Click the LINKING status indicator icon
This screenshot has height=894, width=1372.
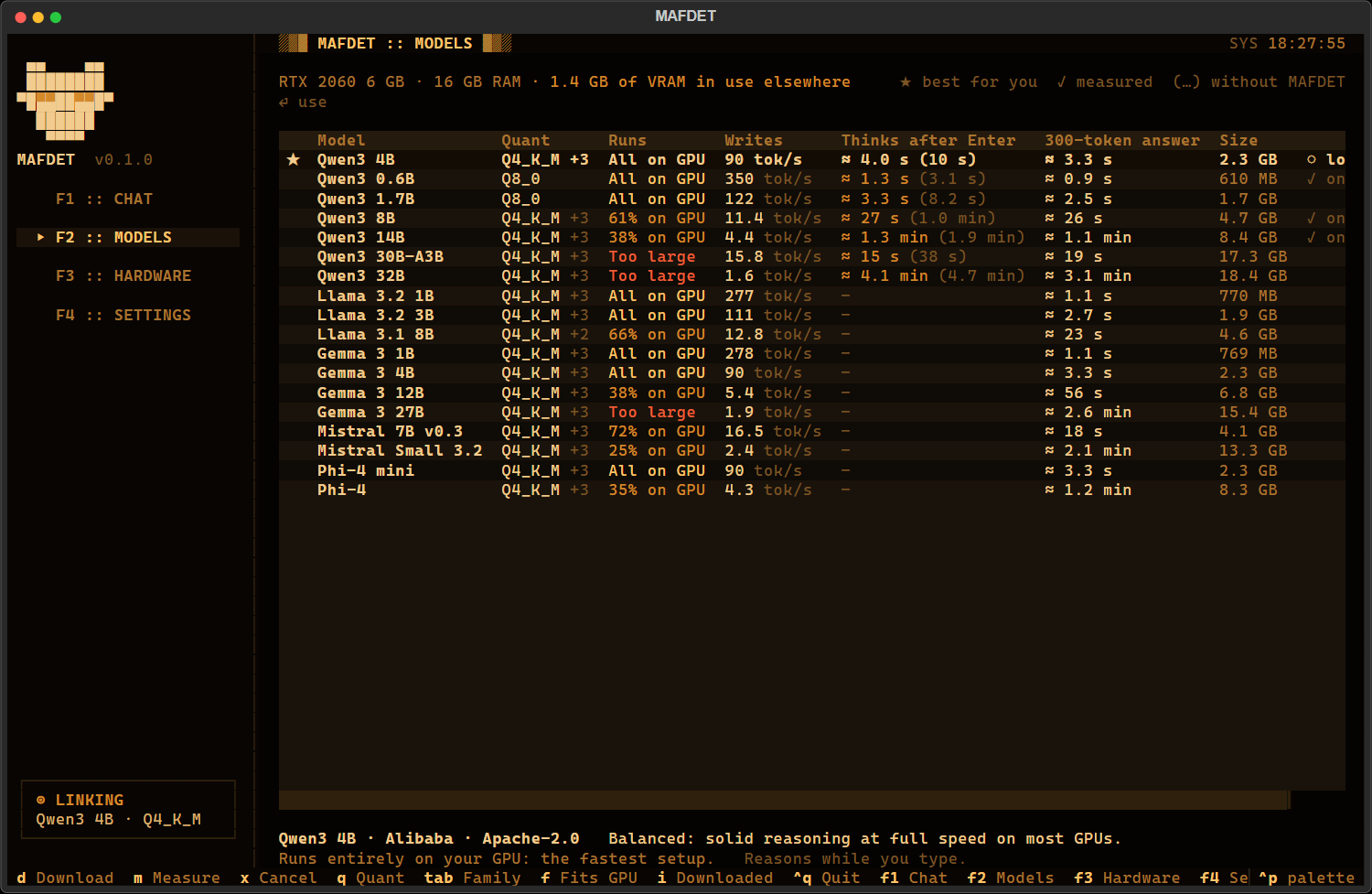[40, 800]
